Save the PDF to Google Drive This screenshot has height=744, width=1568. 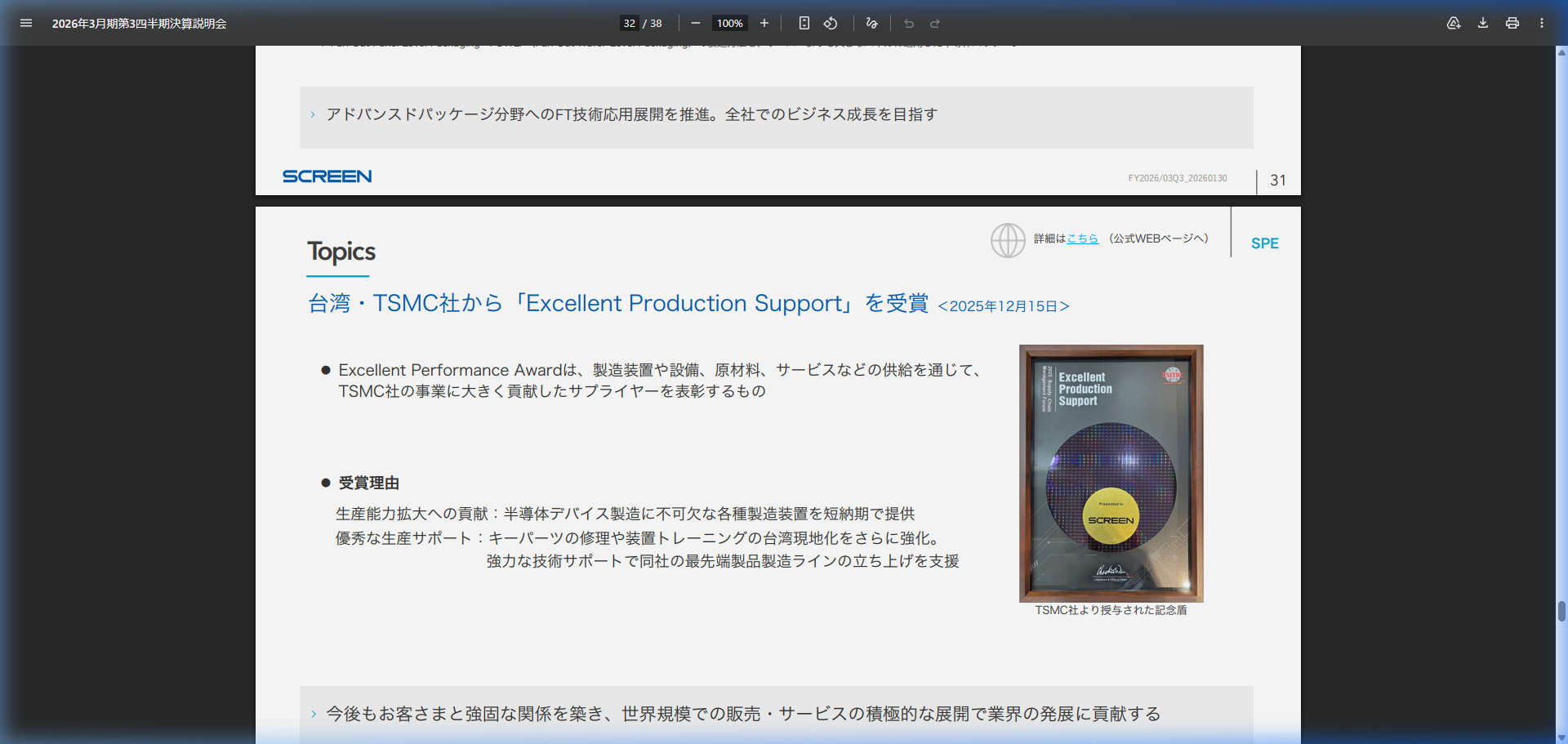point(1454,23)
